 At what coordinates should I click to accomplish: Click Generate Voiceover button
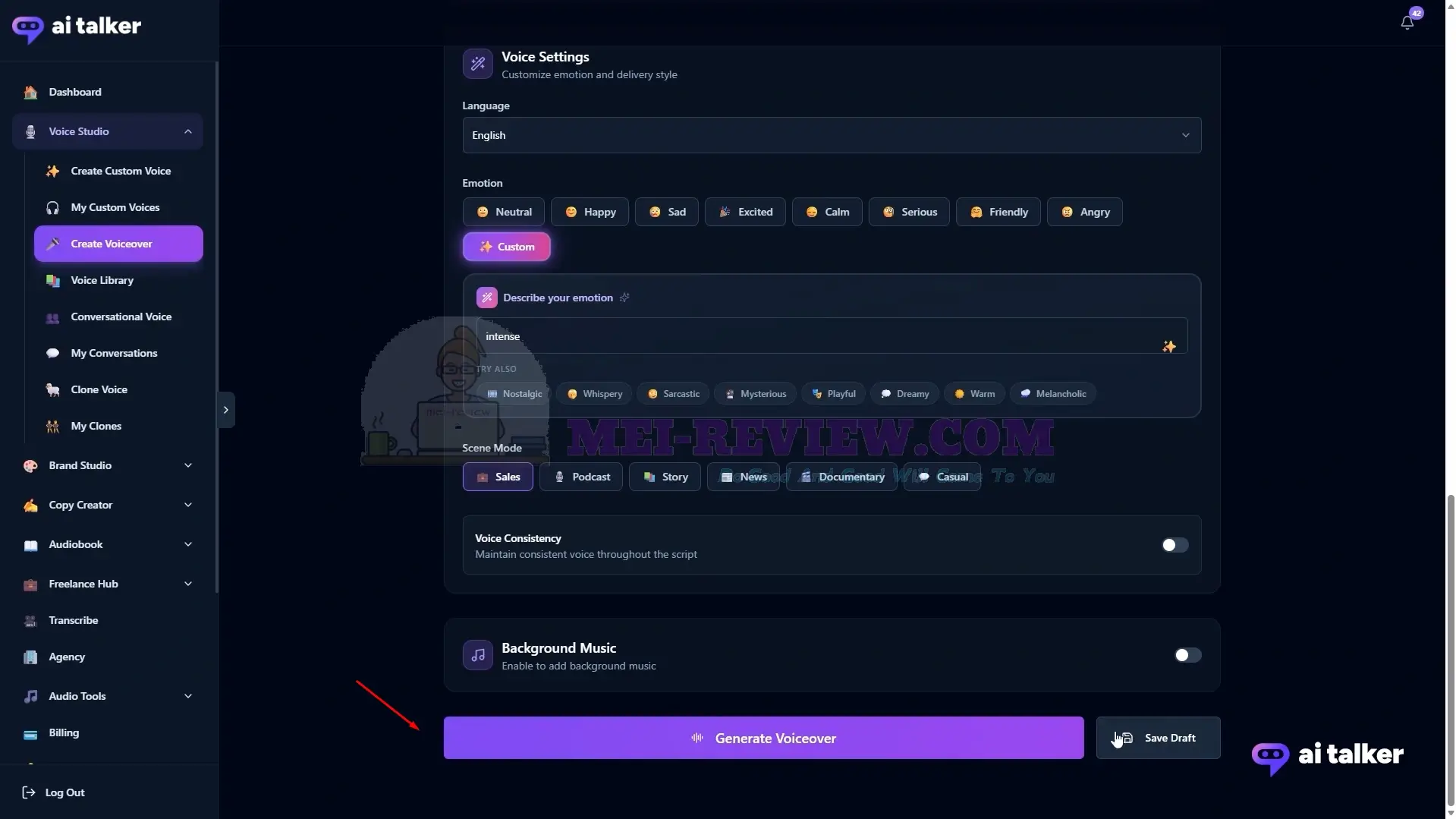[763, 738]
